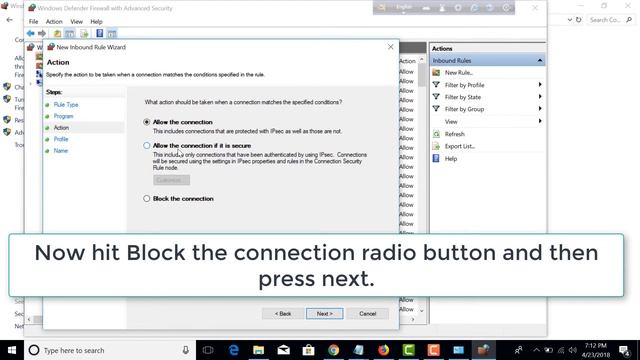
Task: Click the Forward arrow in firewall toolbar
Action: tap(42, 33)
